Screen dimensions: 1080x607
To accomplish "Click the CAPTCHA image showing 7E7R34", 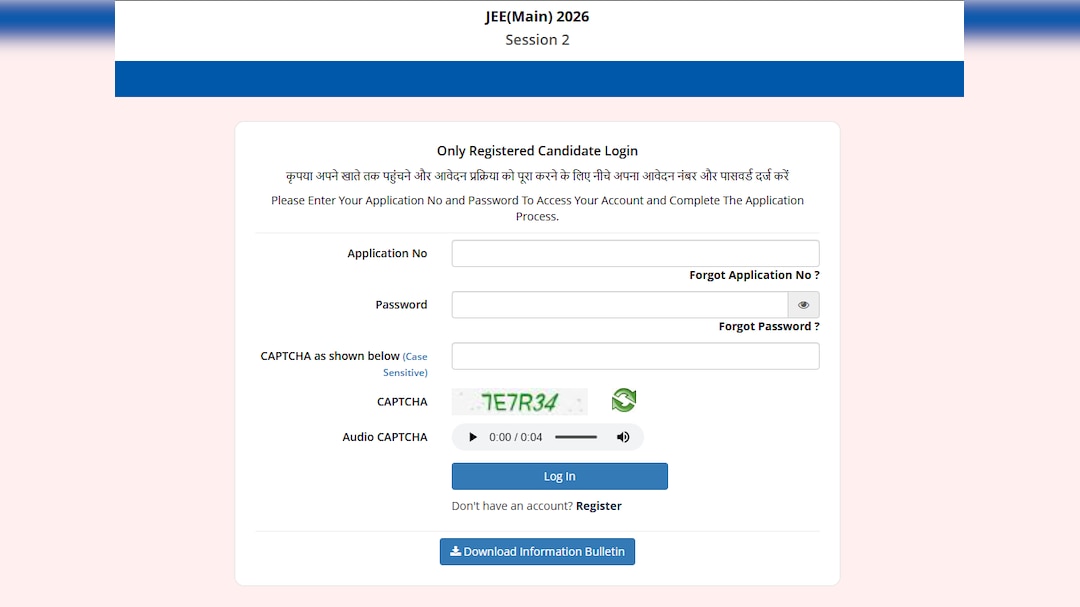I will tap(520, 402).
